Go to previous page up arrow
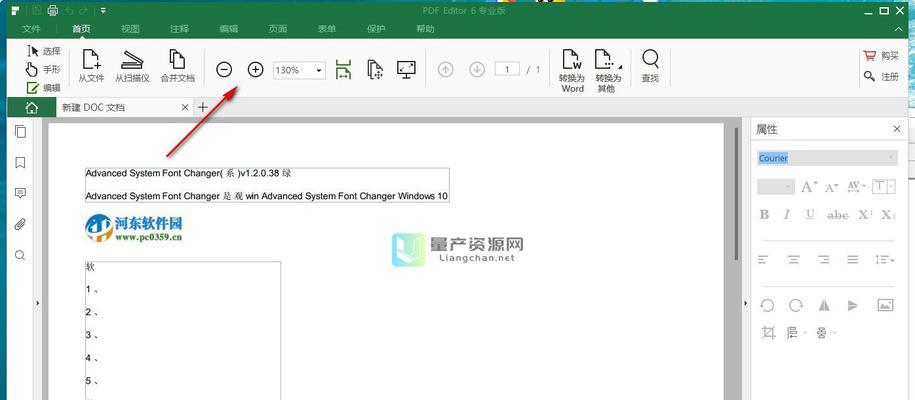The width and height of the screenshot is (915, 400). 445,69
